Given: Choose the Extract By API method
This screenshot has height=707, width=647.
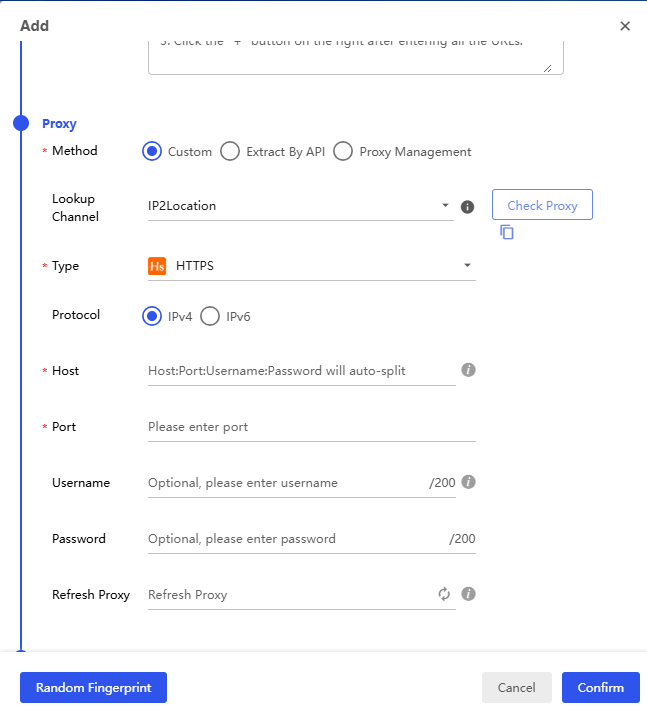Looking at the screenshot, I should point(230,152).
